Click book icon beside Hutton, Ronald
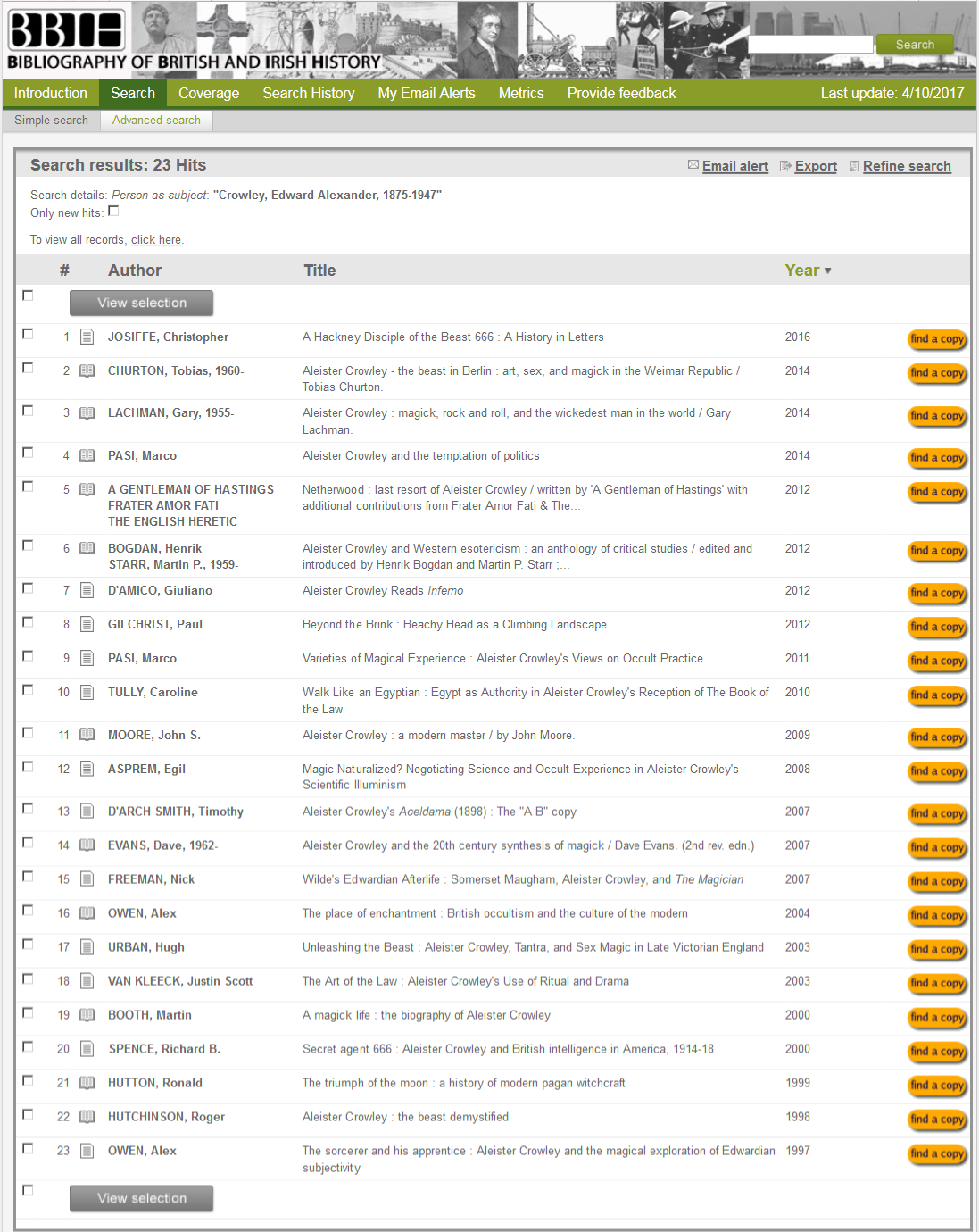 point(87,1083)
